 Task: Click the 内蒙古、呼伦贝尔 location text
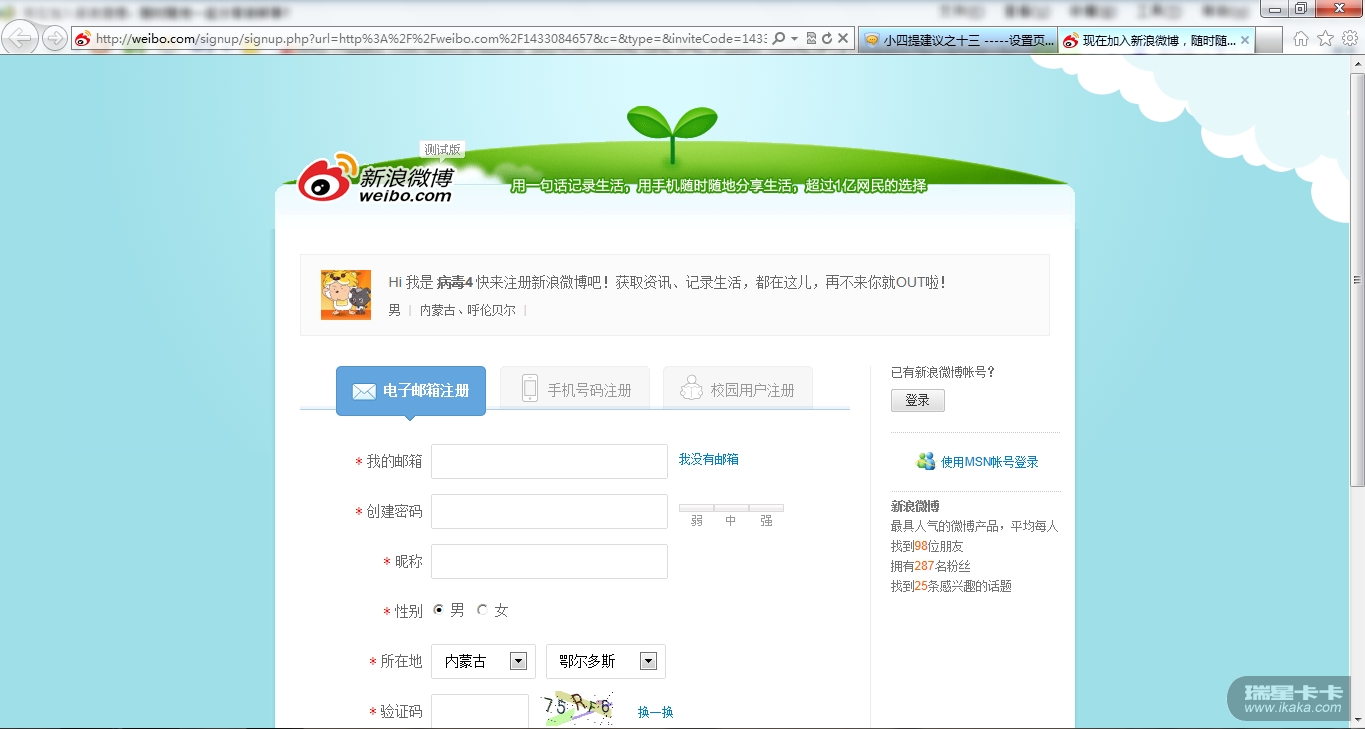468,310
